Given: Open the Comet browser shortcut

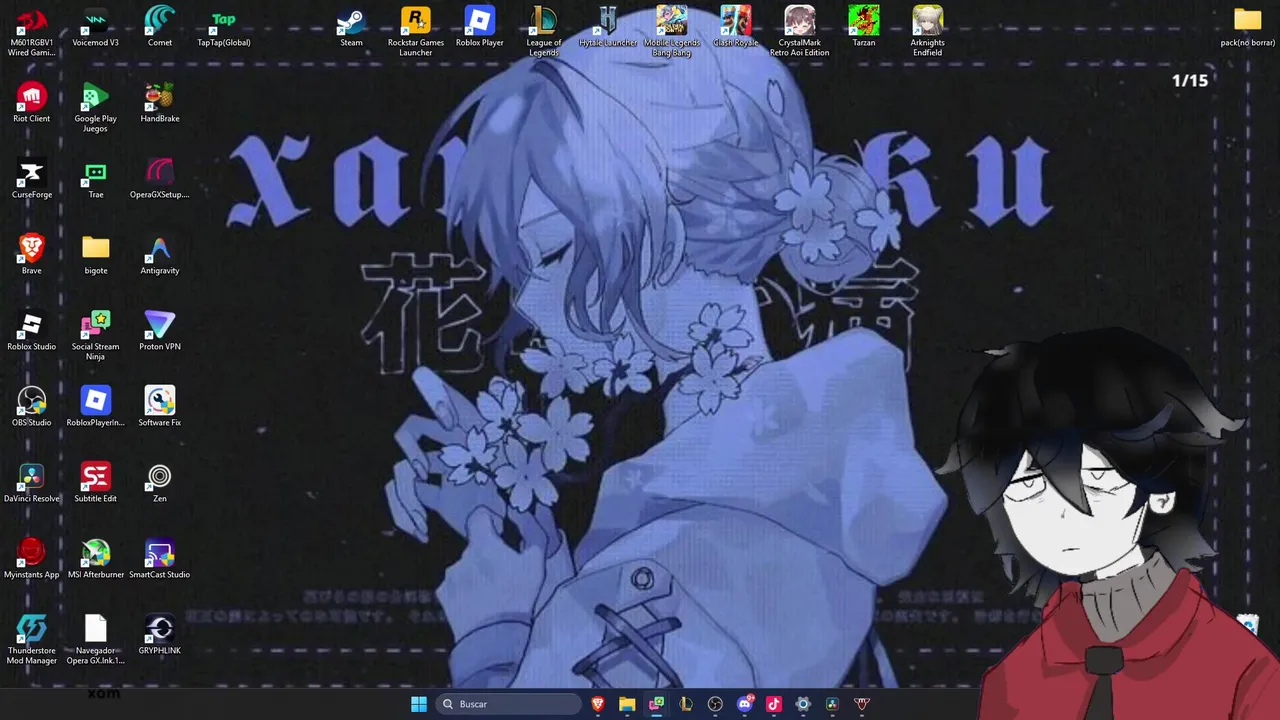Looking at the screenshot, I should (x=160, y=26).
